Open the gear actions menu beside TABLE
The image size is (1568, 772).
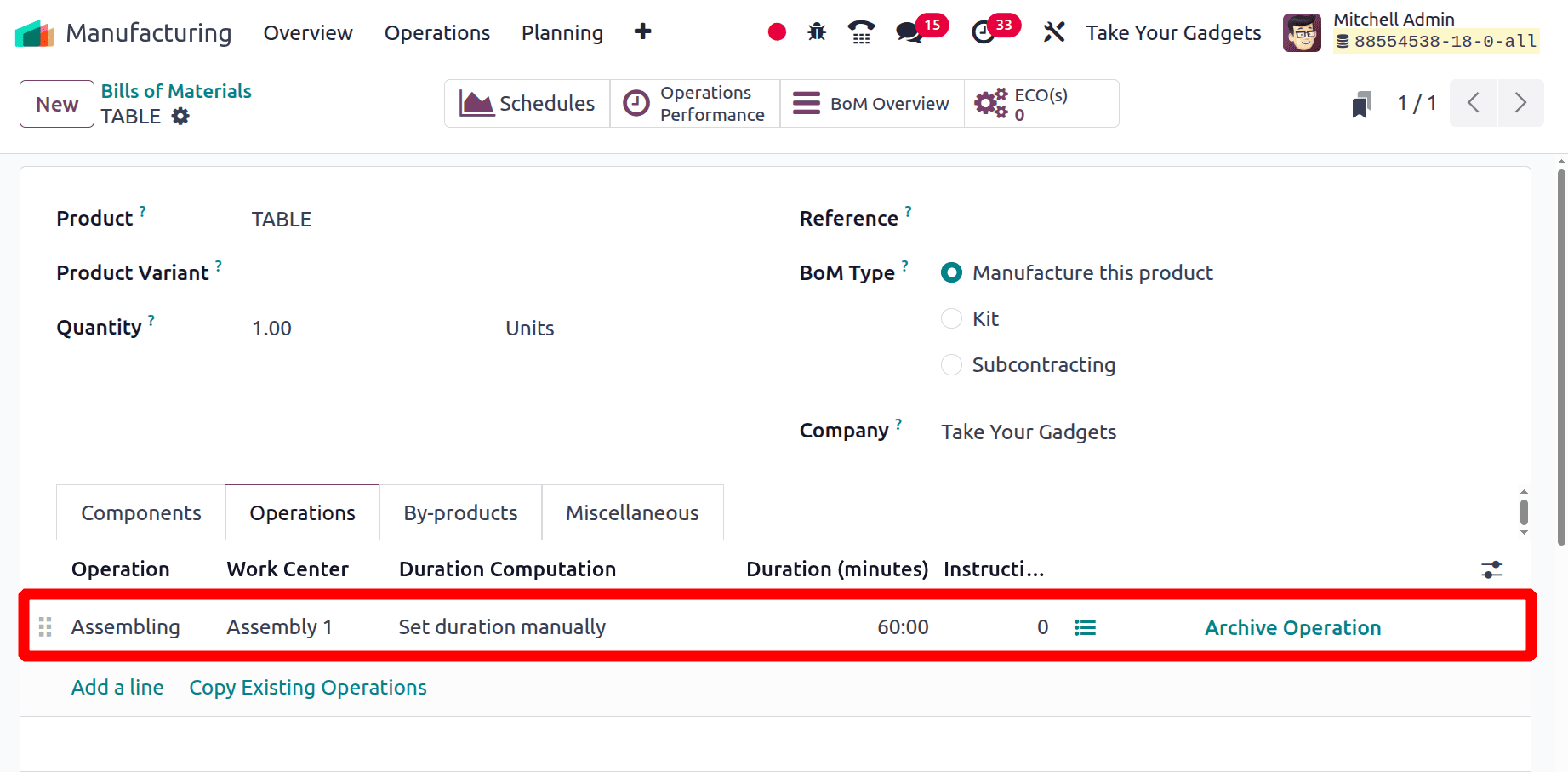click(180, 117)
